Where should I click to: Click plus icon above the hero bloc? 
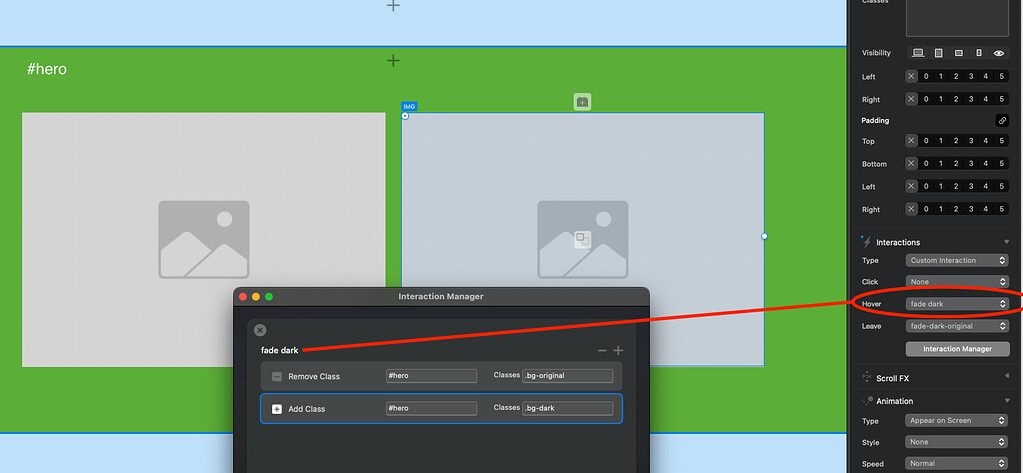pos(393,6)
